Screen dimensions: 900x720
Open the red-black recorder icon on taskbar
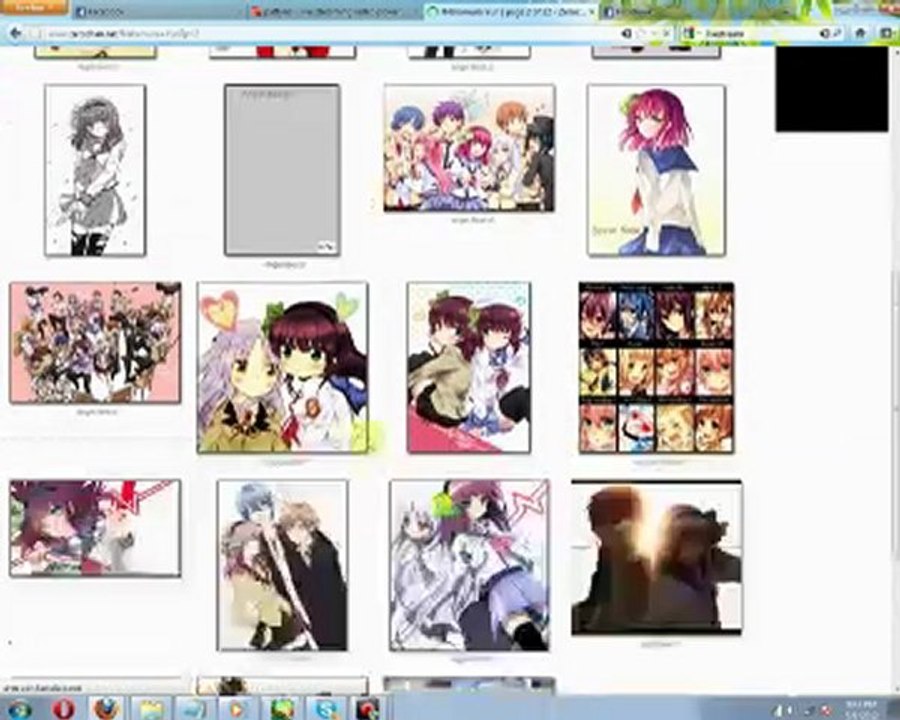point(367,709)
